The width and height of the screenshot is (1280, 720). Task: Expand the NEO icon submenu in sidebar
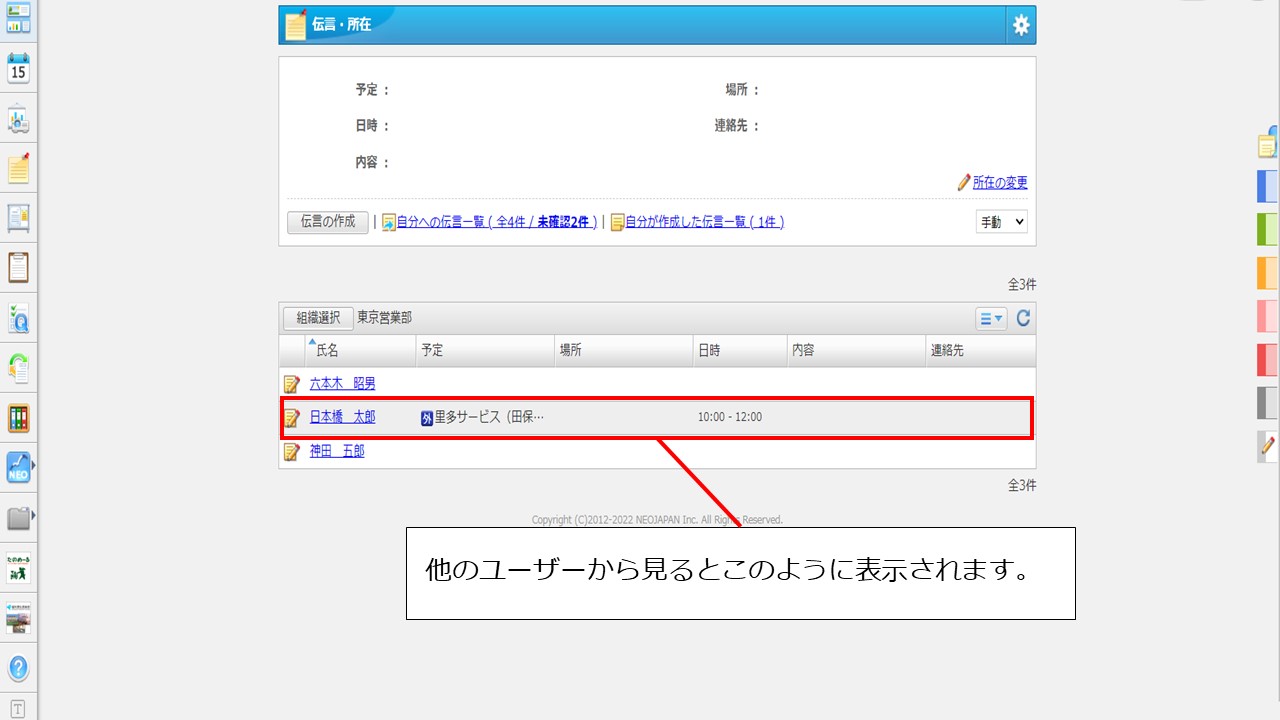point(33,466)
